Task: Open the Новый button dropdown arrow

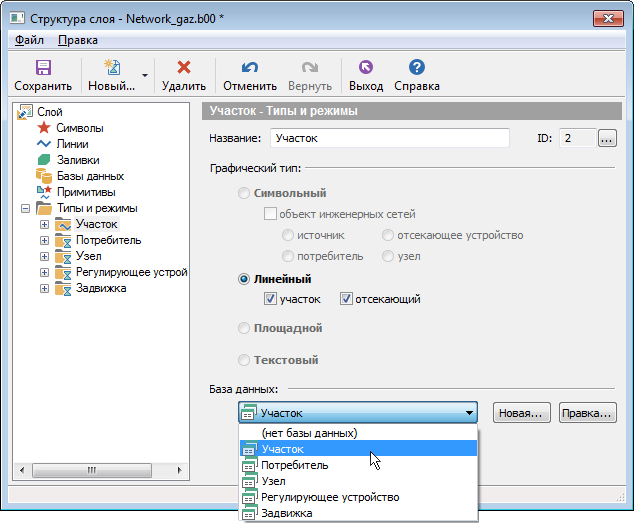Action: point(146,75)
